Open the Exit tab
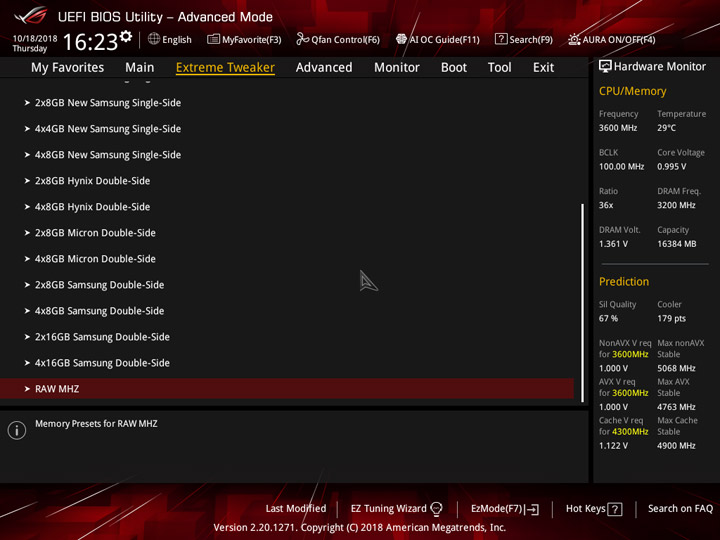Screen dimensions: 720x540 (x=543, y=68)
